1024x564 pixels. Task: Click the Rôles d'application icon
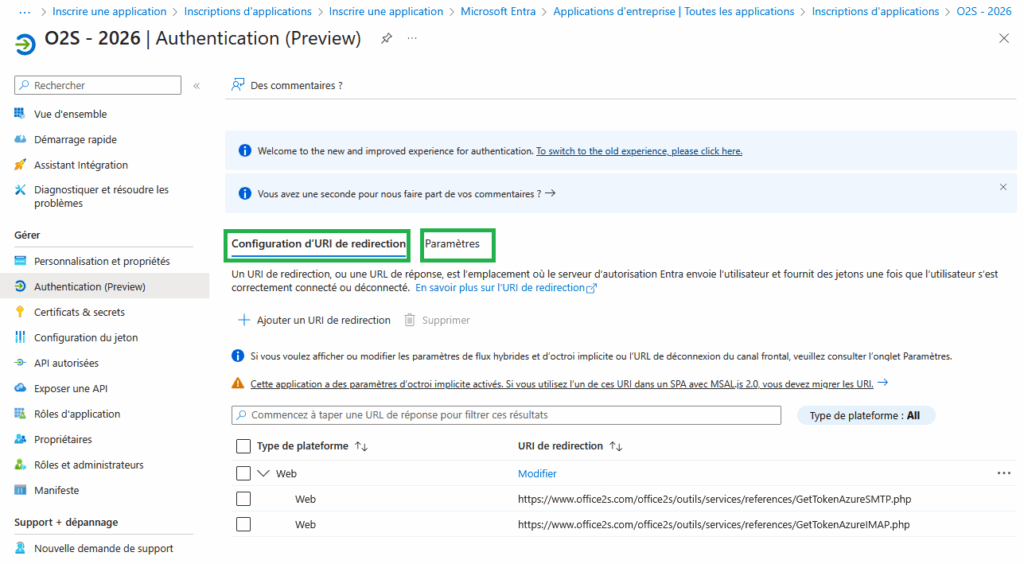tap(20, 414)
